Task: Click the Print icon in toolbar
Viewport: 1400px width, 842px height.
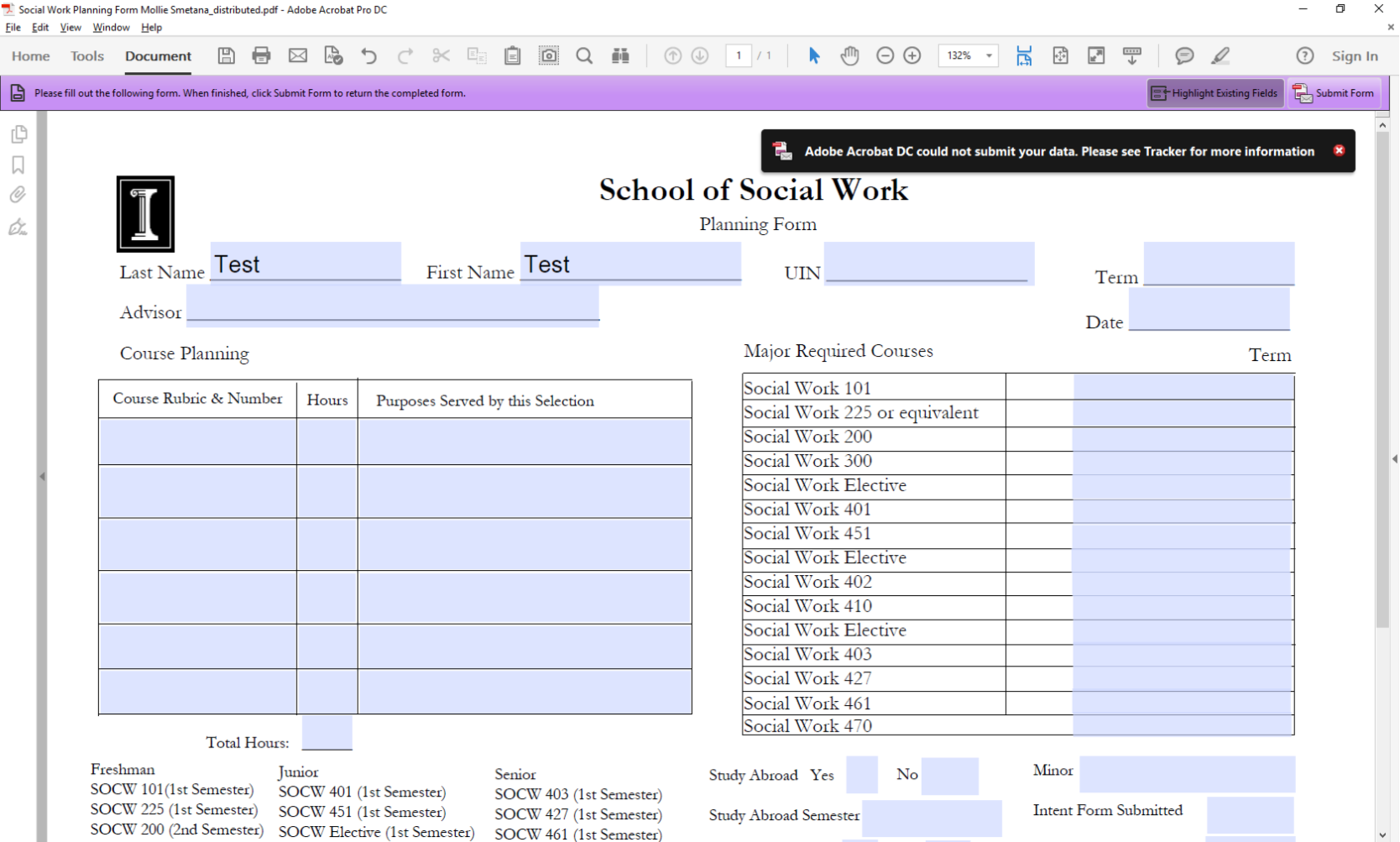Action: click(262, 56)
